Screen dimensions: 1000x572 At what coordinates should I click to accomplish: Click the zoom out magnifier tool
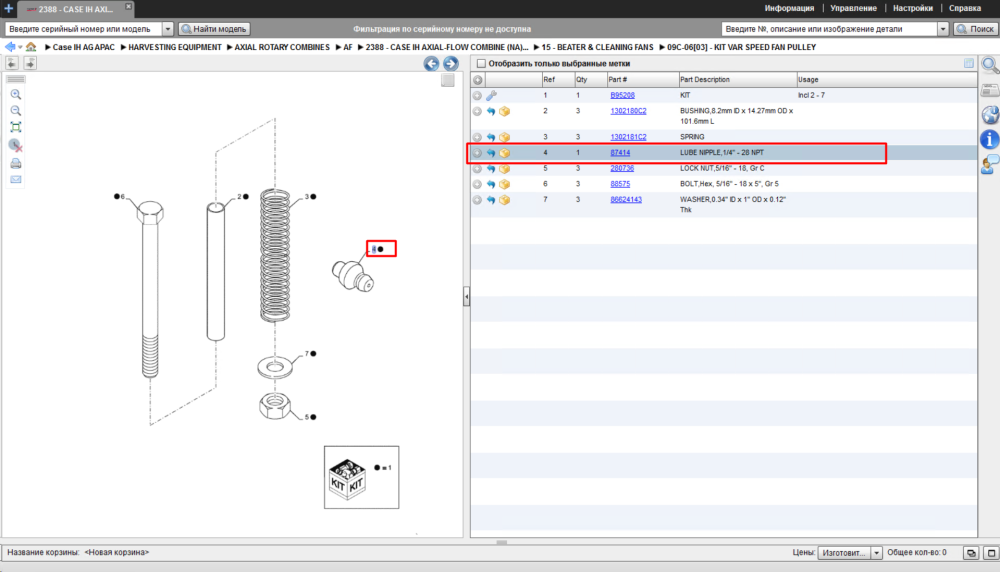tap(16, 111)
